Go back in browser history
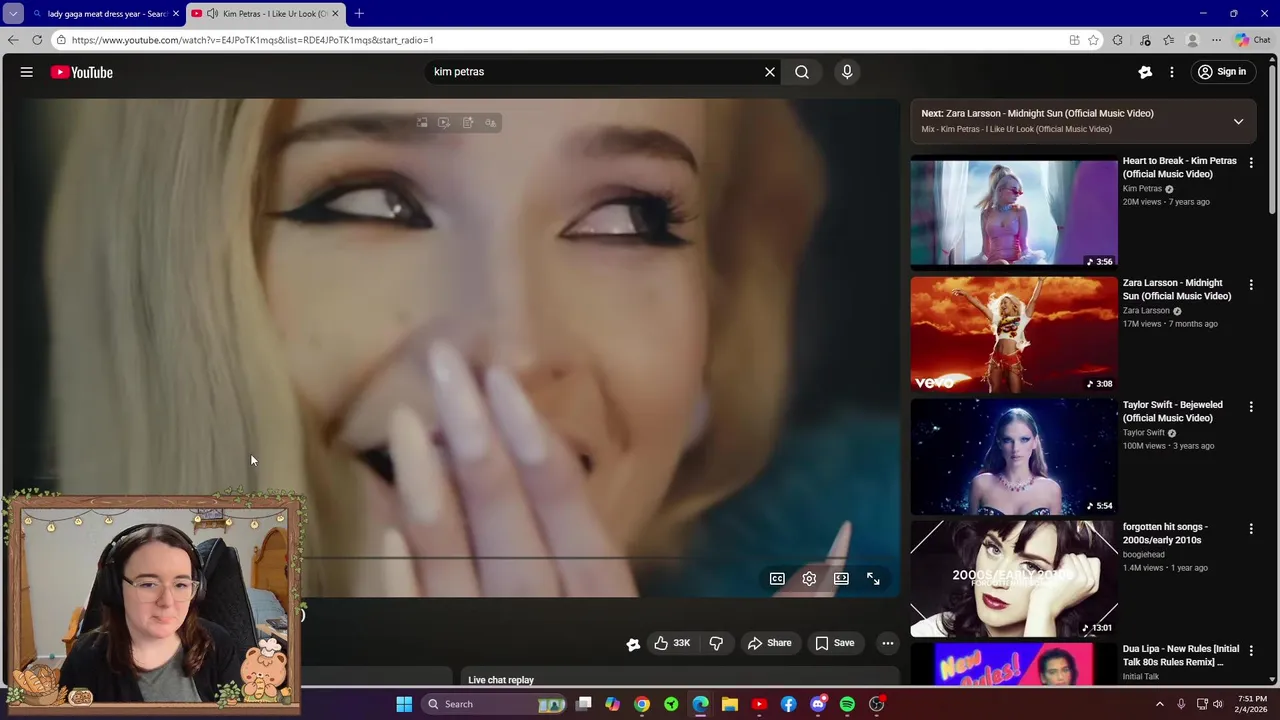Viewport: 1280px width, 720px height. click(13, 40)
